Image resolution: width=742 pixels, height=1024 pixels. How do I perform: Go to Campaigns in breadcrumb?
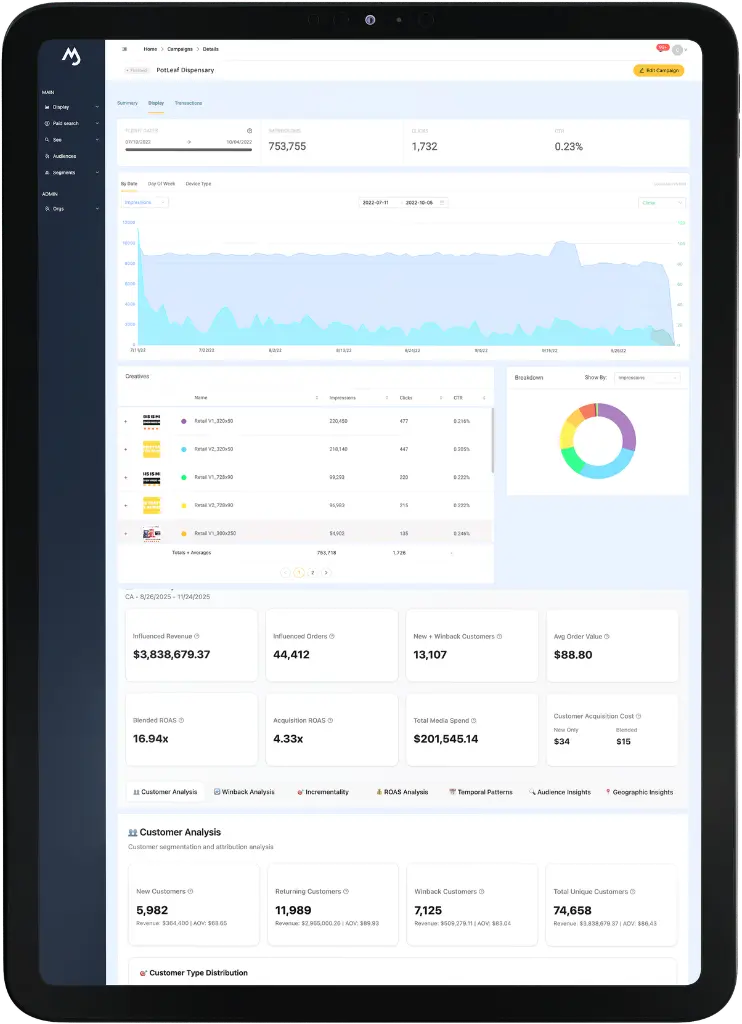[180, 49]
